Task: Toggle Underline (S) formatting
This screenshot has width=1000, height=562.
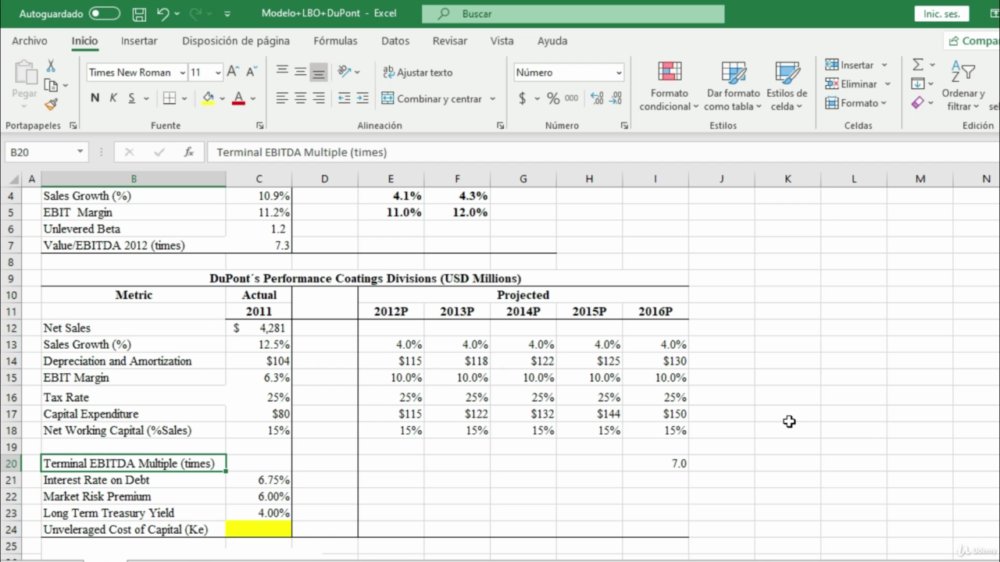Action: coord(131,98)
